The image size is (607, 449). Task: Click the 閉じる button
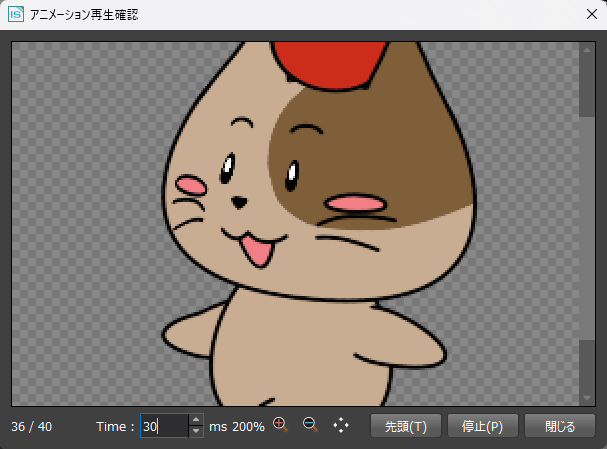pyautogui.click(x=560, y=426)
